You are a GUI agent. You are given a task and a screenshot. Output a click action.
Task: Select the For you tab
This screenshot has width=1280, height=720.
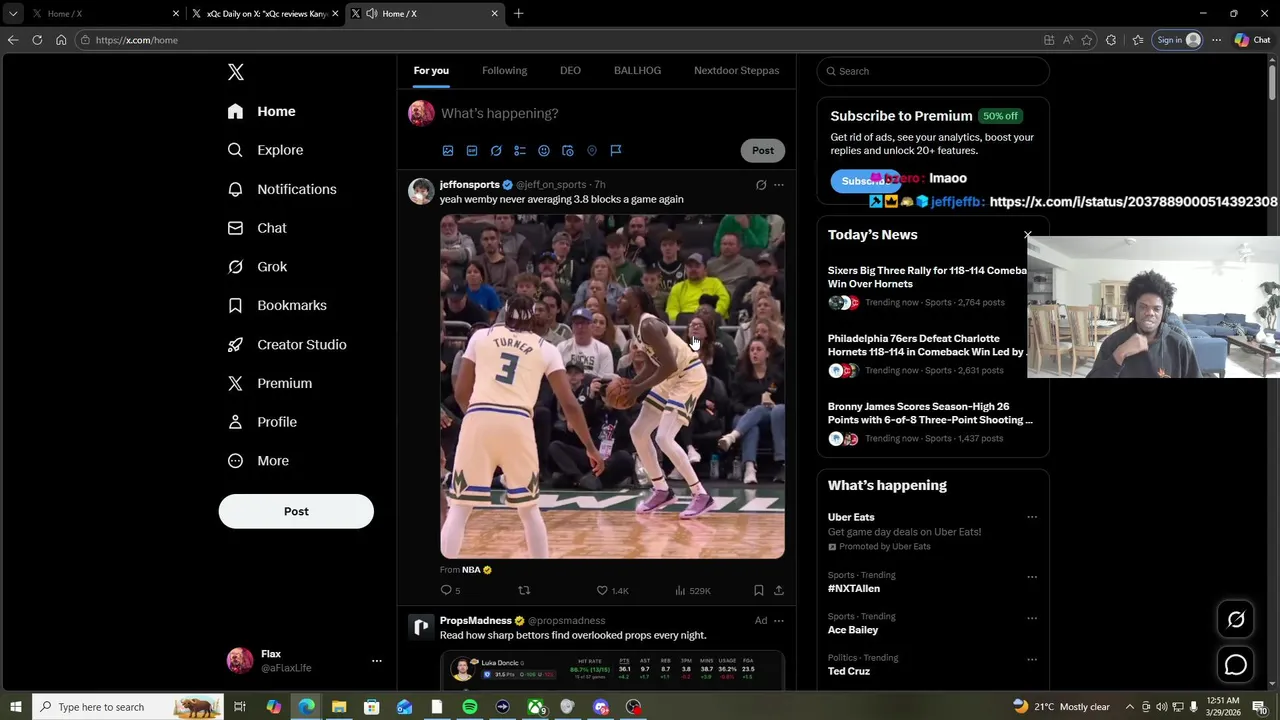click(431, 70)
